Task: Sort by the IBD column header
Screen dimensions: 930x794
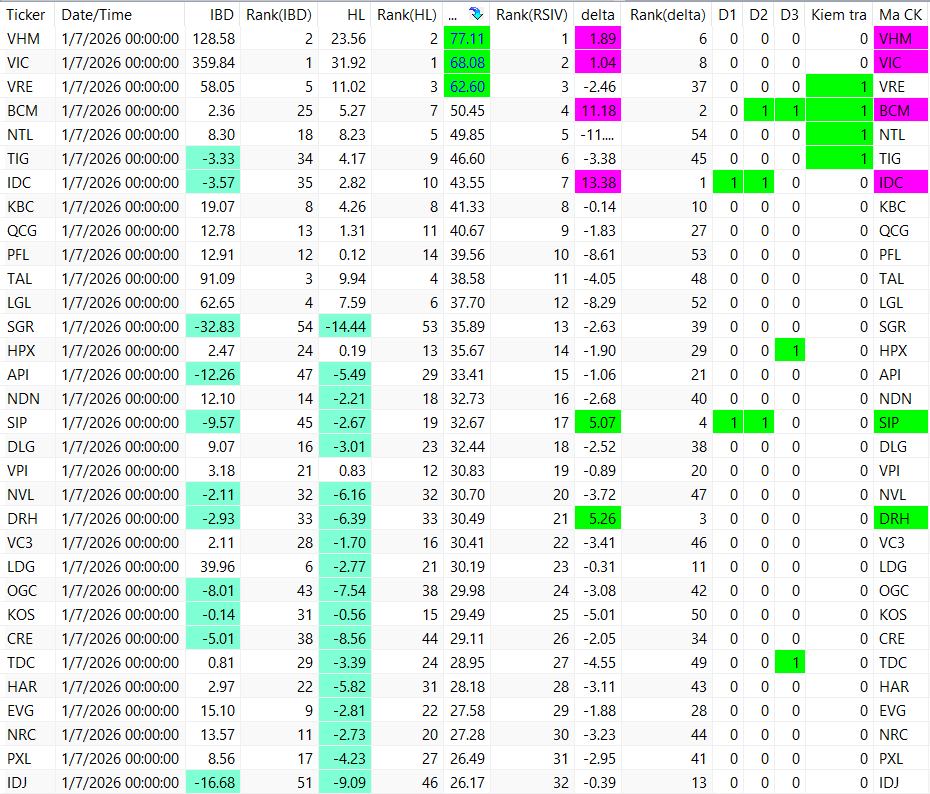Action: [x=222, y=15]
